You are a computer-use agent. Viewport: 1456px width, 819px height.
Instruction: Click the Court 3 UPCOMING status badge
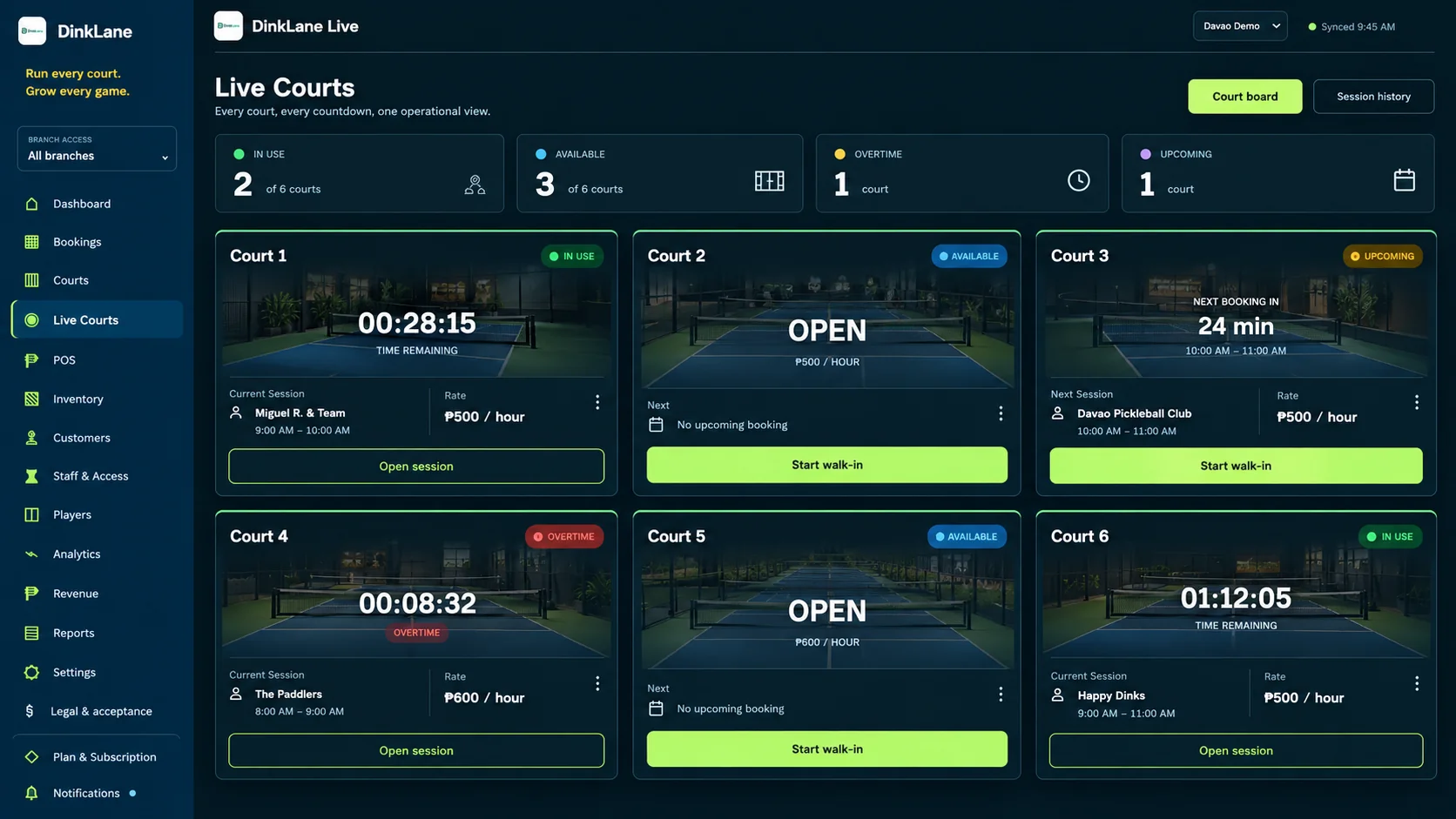[x=1382, y=256]
